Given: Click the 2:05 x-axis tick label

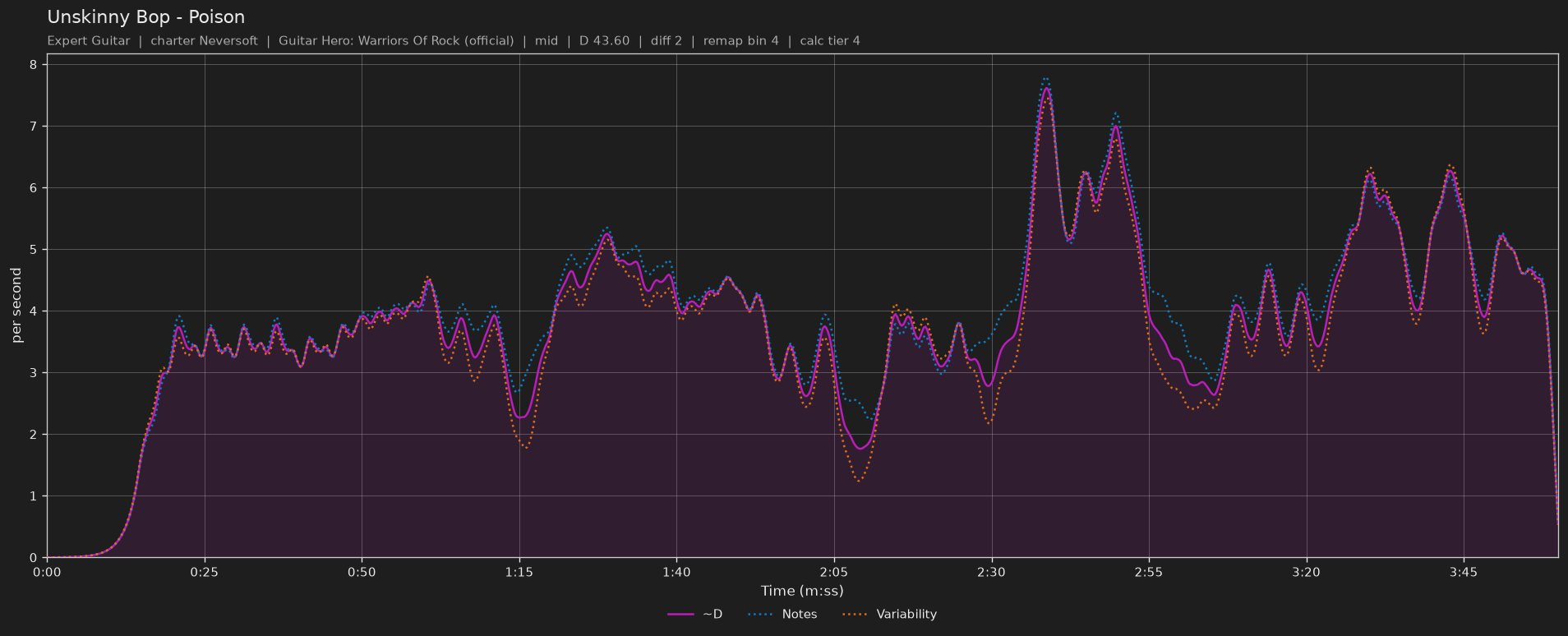Looking at the screenshot, I should (834, 572).
